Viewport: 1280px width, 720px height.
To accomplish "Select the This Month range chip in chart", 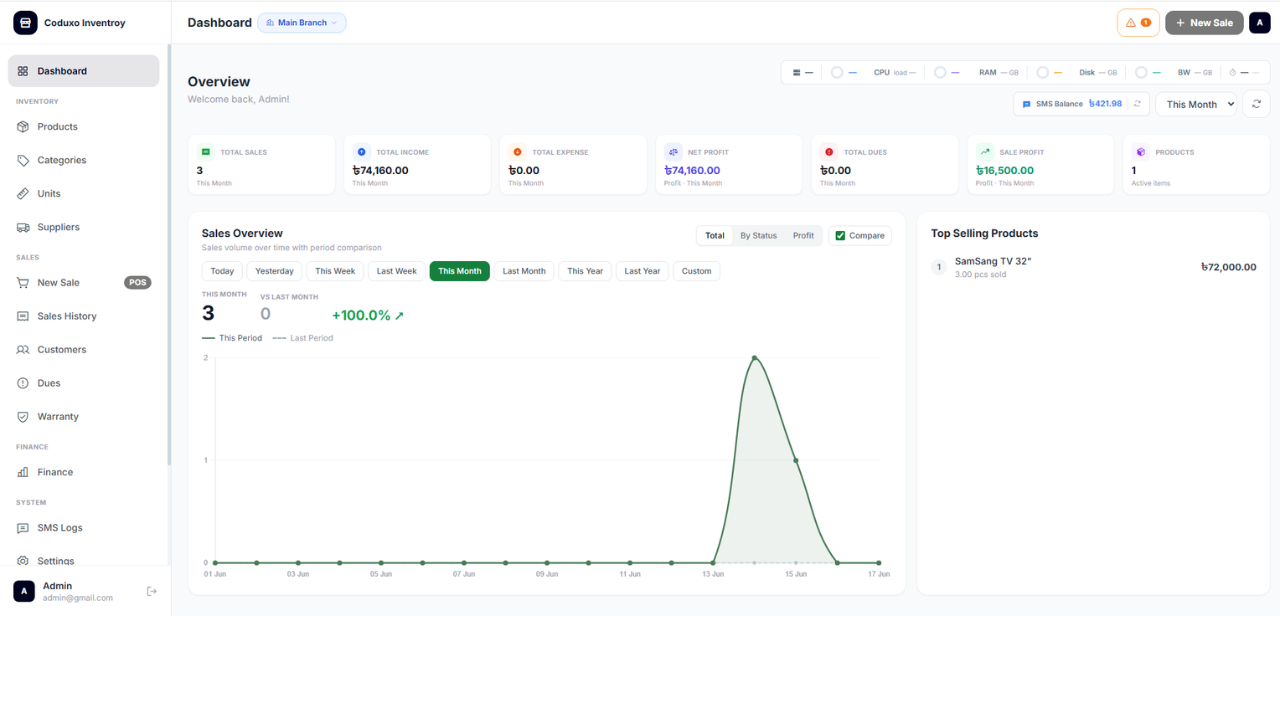I will pos(460,271).
